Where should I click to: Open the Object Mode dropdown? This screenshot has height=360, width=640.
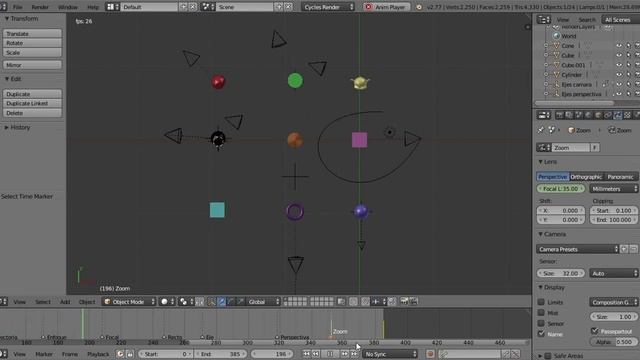pos(129,302)
